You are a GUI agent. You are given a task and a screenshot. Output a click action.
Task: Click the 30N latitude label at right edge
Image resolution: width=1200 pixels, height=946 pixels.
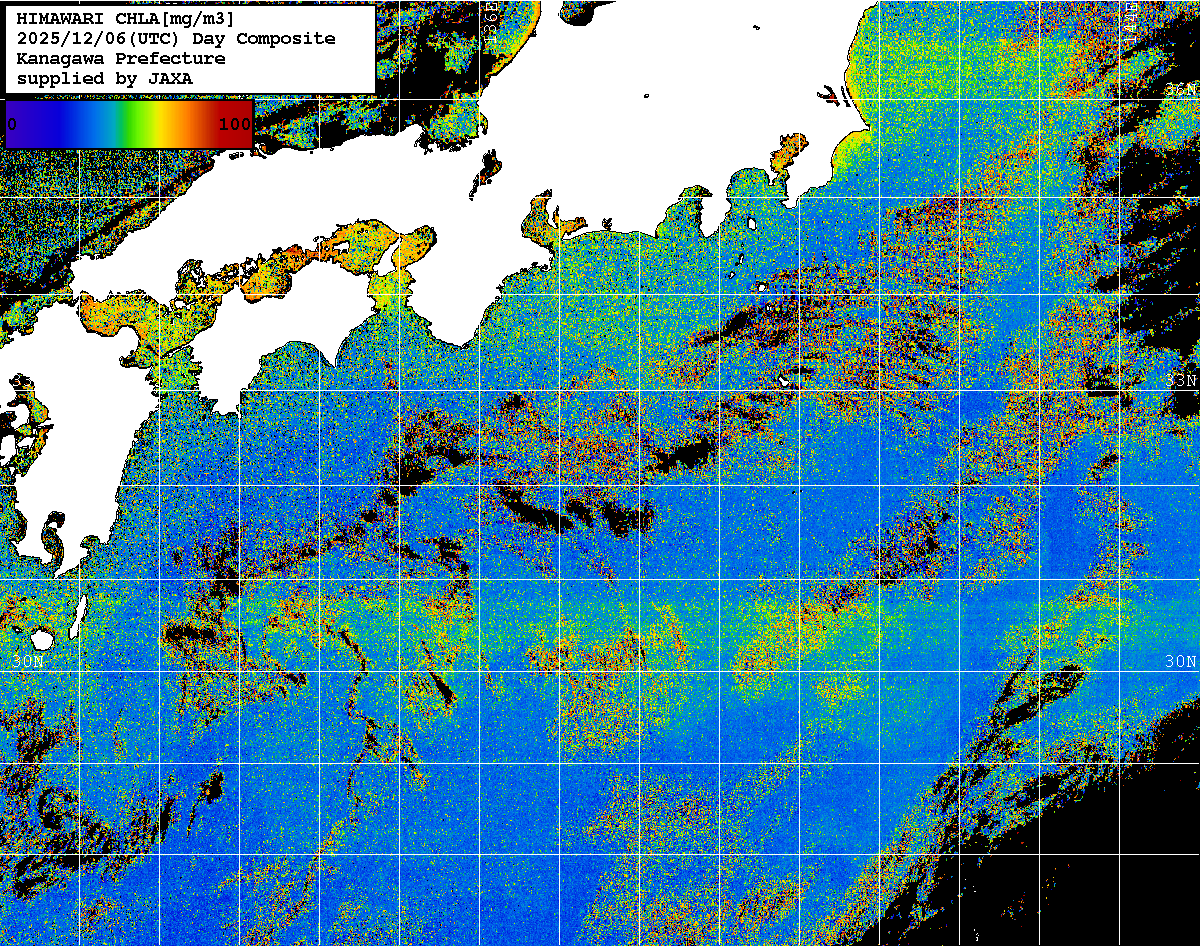(1181, 662)
